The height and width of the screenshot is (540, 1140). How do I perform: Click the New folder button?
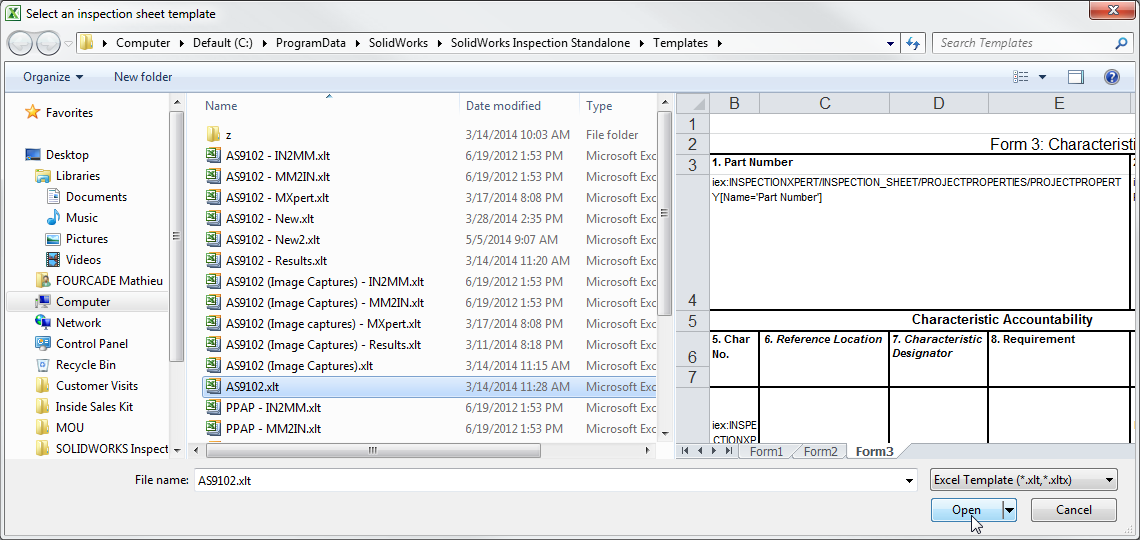coord(143,77)
